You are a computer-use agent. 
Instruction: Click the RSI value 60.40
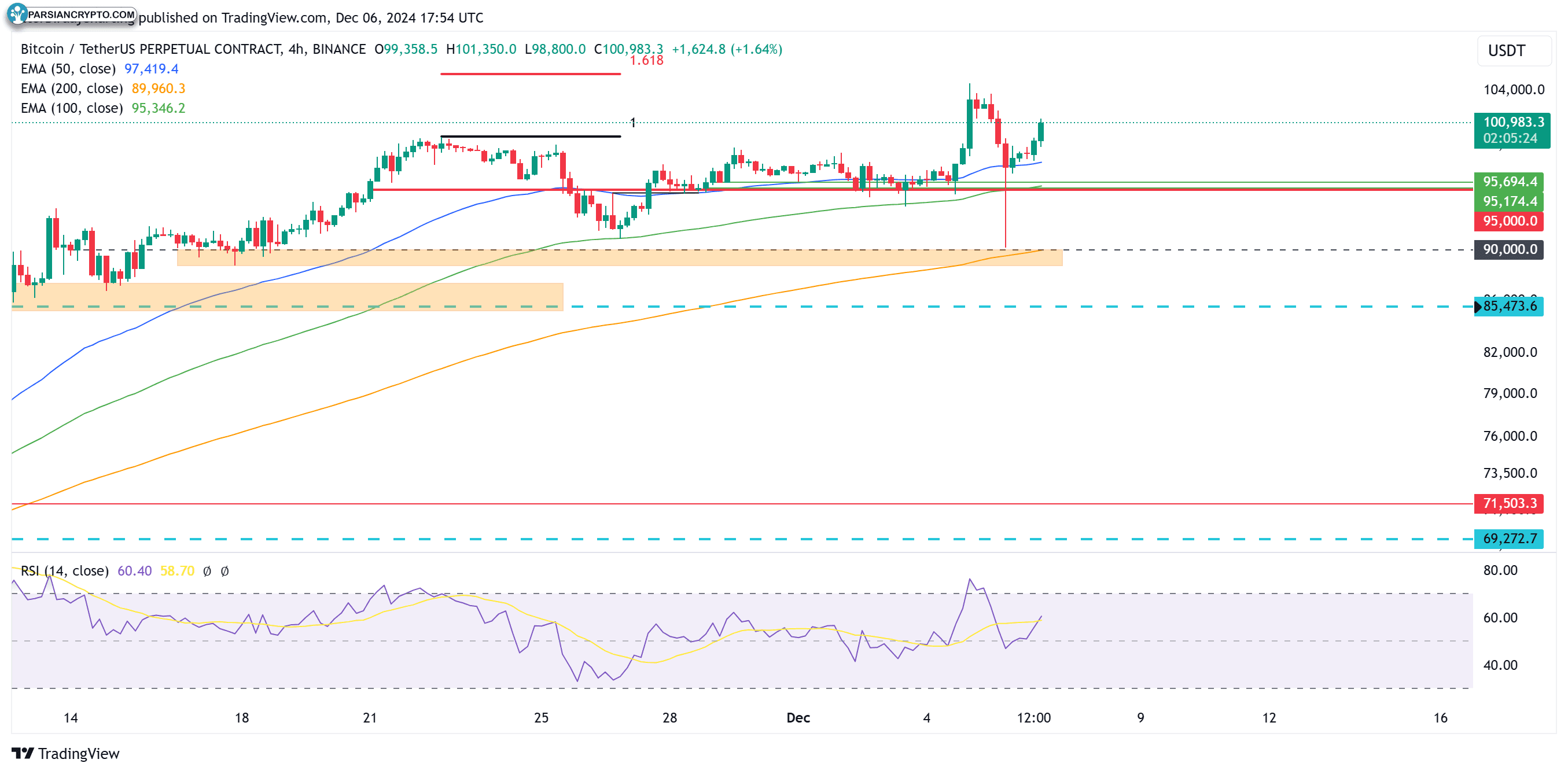(134, 571)
